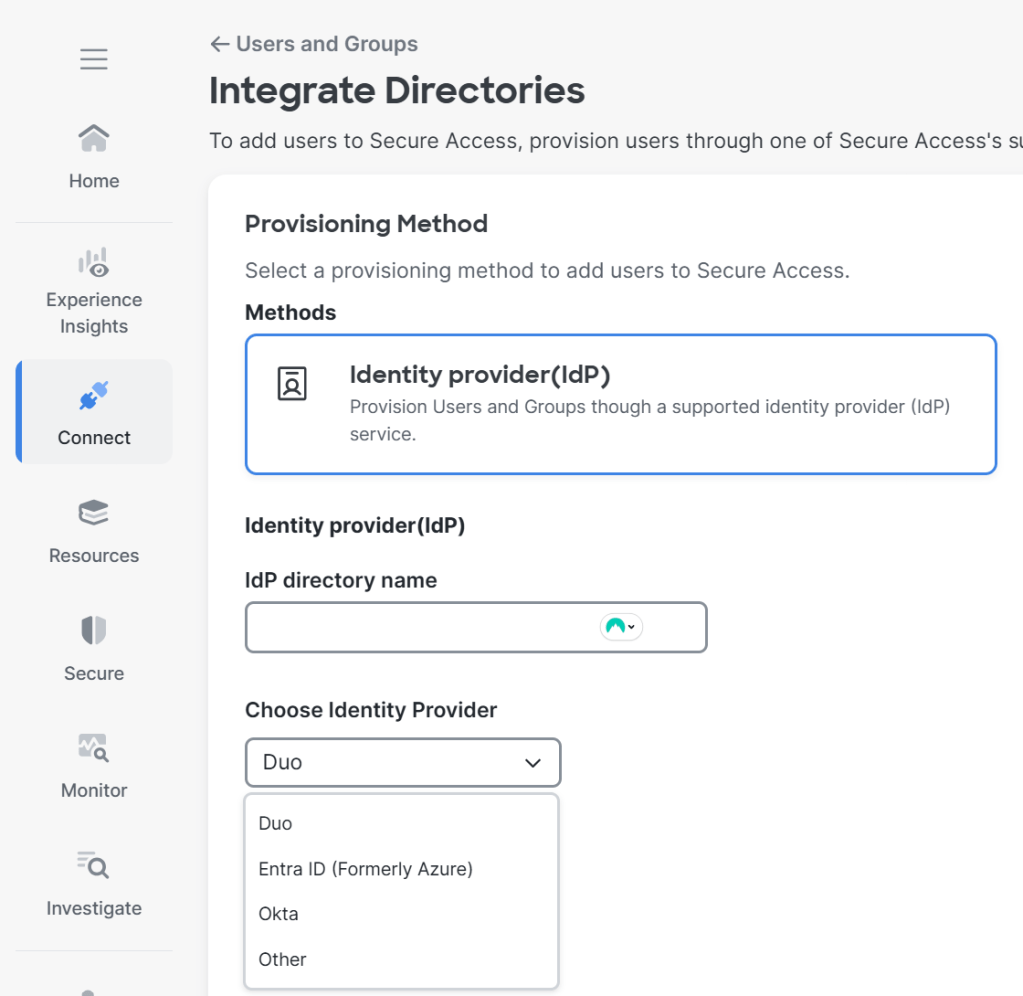
Task: Select the Secure shield icon
Action: point(94,631)
